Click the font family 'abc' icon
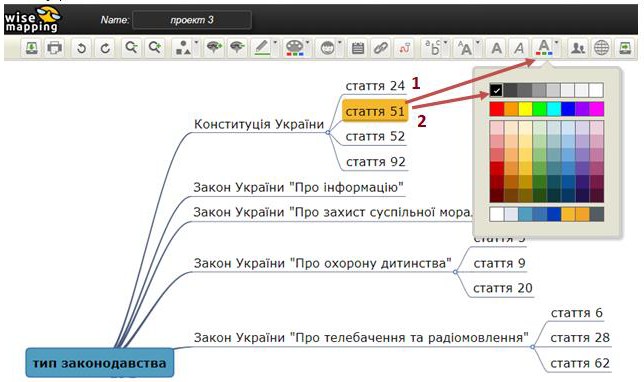Viewport: 644px width, 382px height. pos(432,48)
